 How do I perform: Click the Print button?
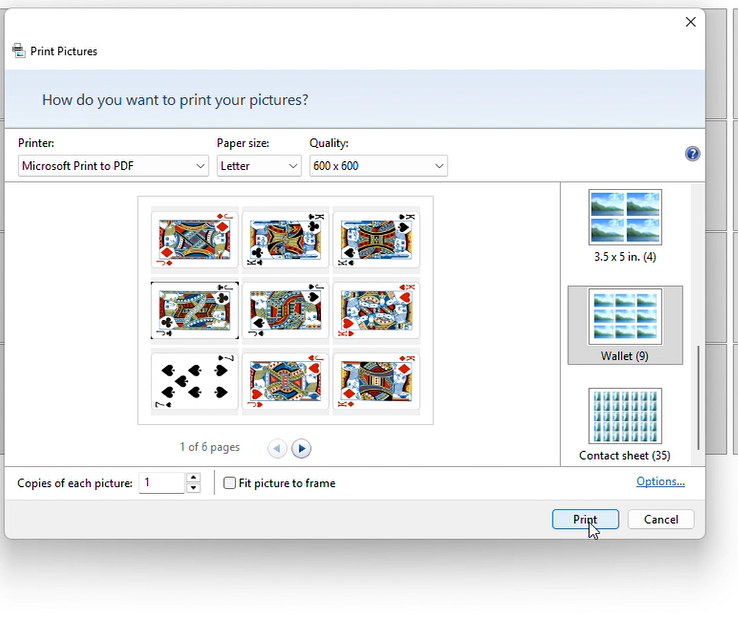coord(585,519)
